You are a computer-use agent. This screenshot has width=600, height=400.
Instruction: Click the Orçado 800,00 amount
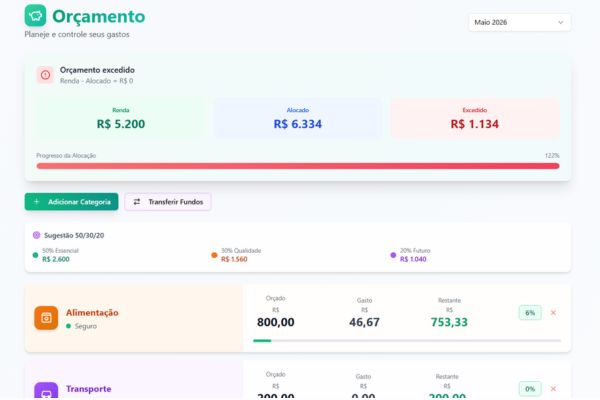[x=276, y=322]
